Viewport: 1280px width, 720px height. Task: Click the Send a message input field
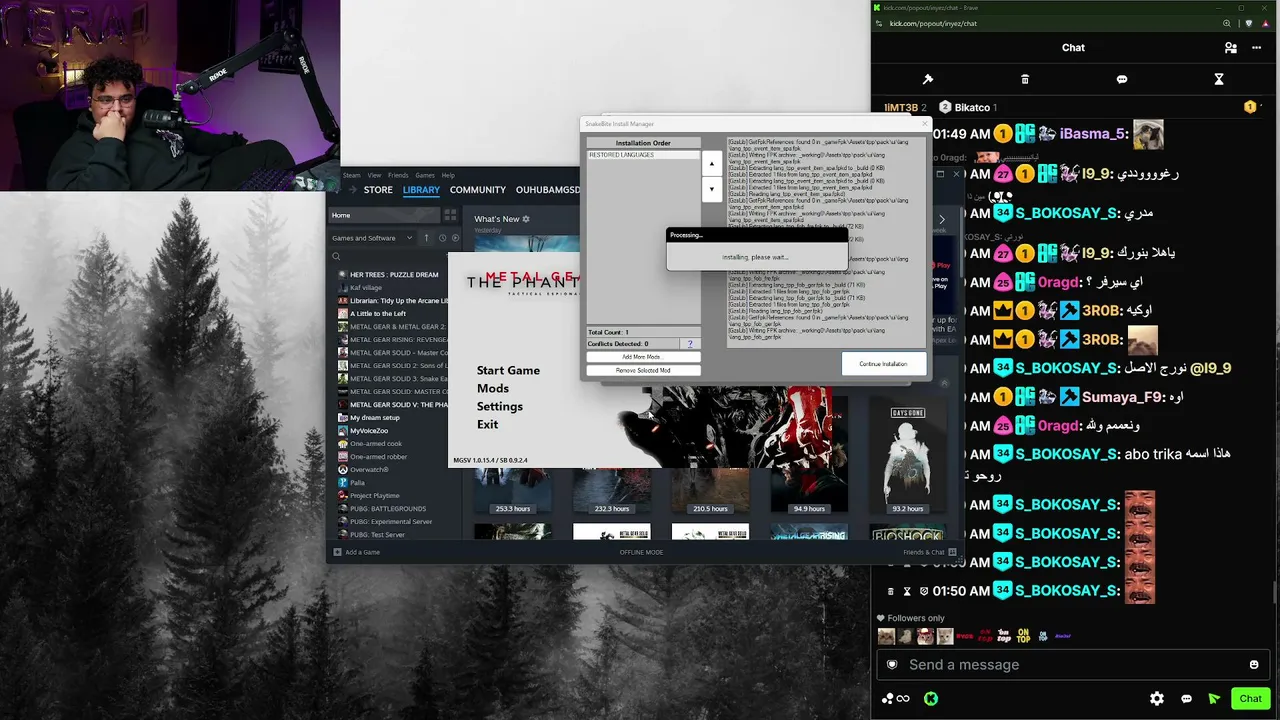1072,665
